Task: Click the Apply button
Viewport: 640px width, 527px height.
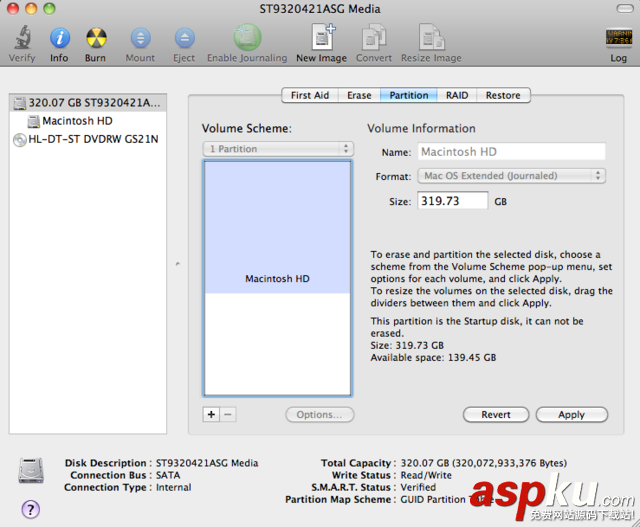Action: tap(571, 415)
